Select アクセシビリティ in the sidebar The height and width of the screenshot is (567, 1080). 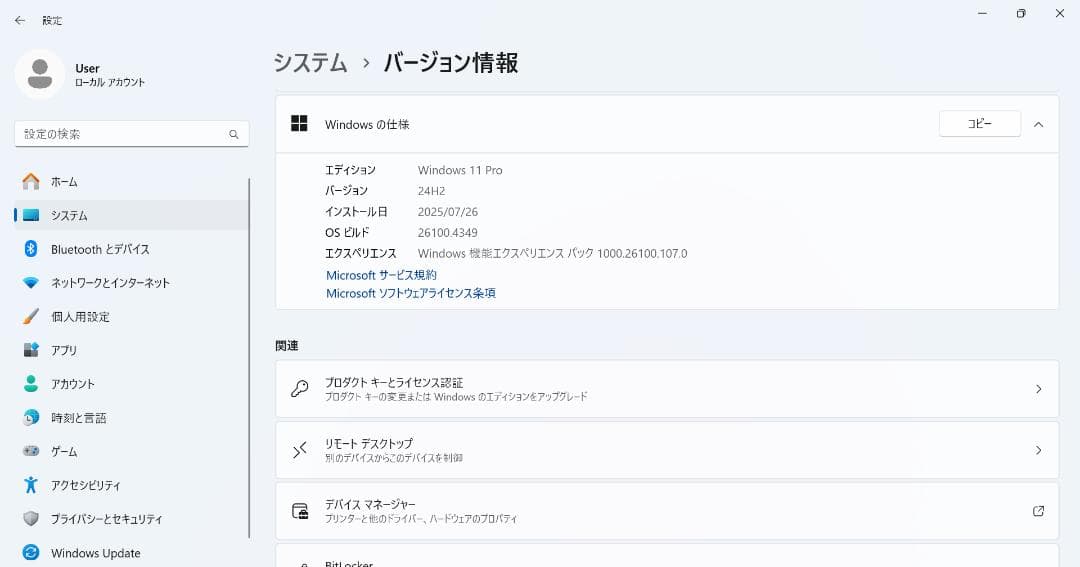click(x=131, y=485)
